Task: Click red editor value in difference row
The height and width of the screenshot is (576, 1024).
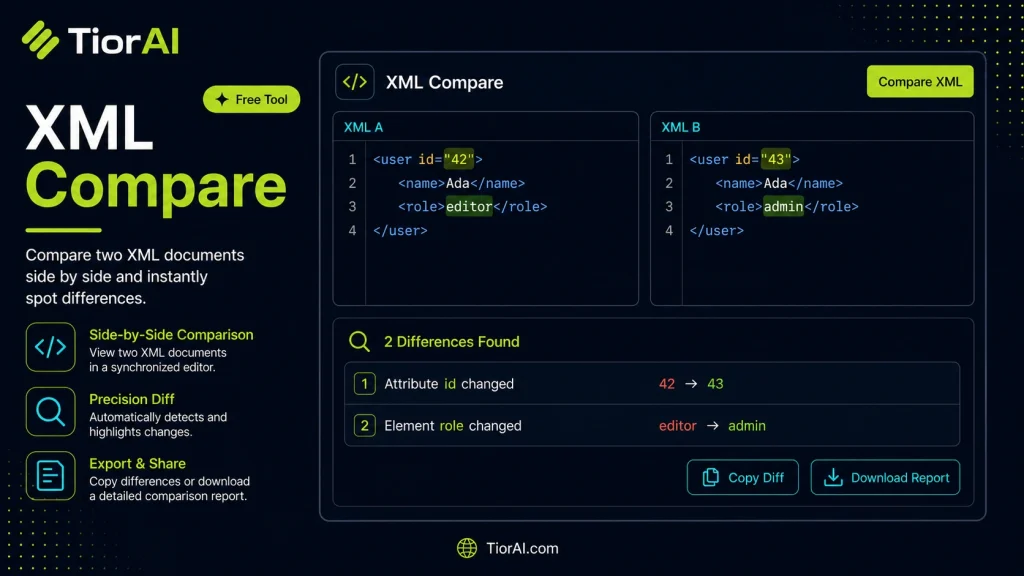Action: click(677, 426)
